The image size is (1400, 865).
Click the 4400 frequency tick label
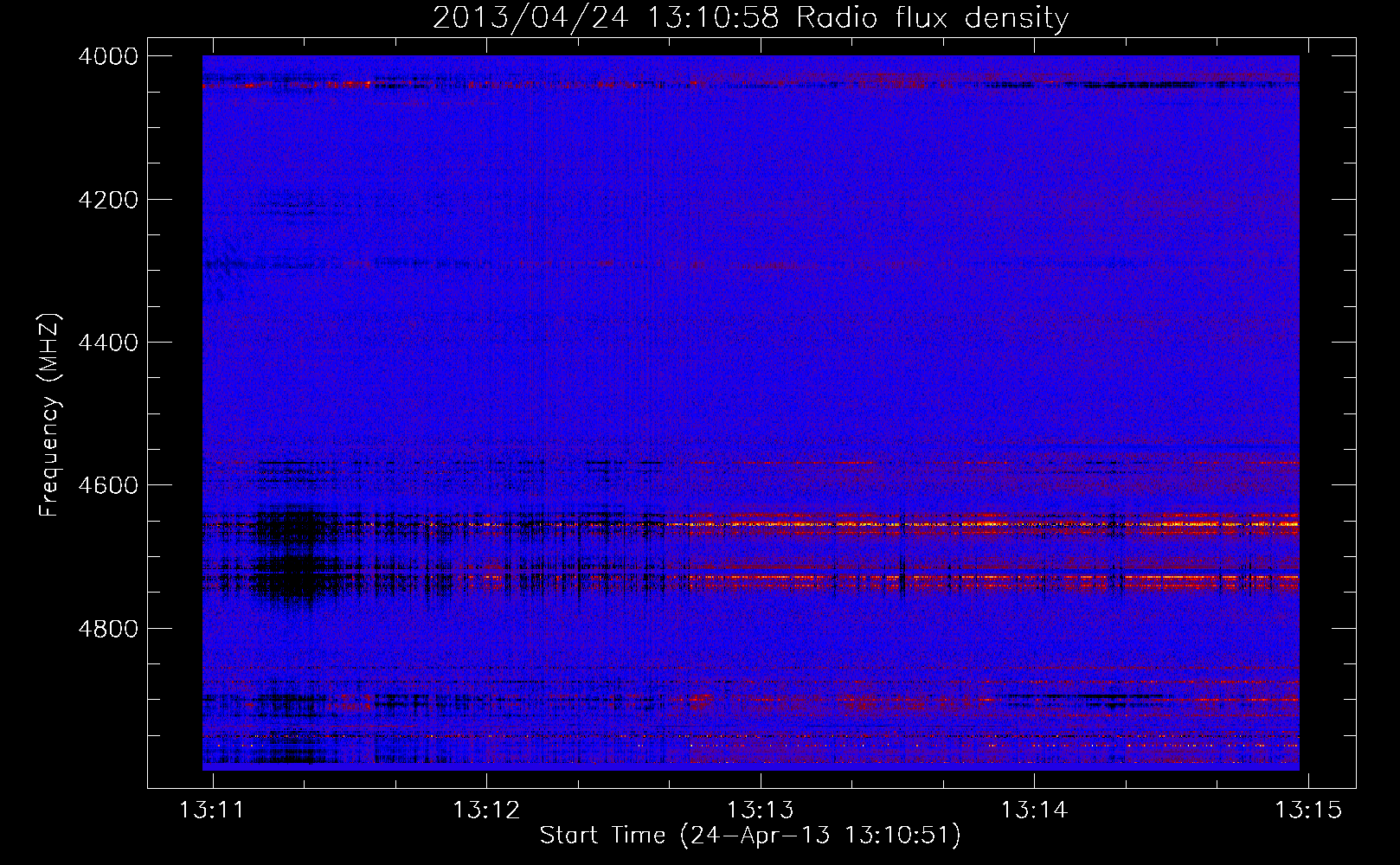pyautogui.click(x=108, y=343)
